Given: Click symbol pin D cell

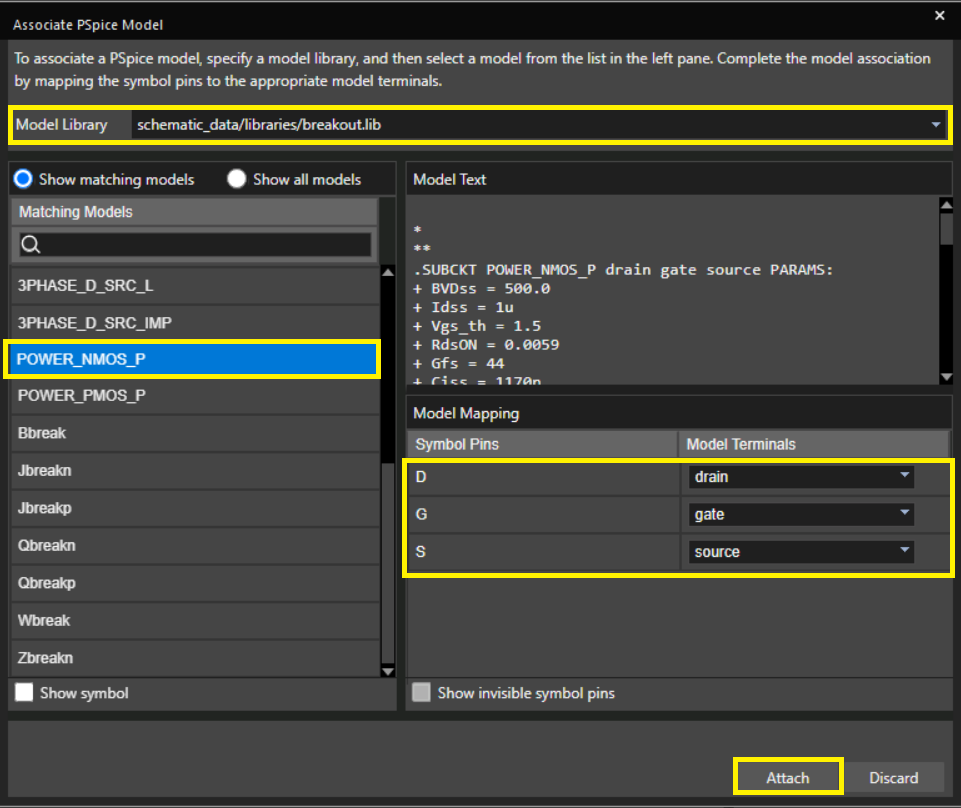Looking at the screenshot, I should coord(543,477).
